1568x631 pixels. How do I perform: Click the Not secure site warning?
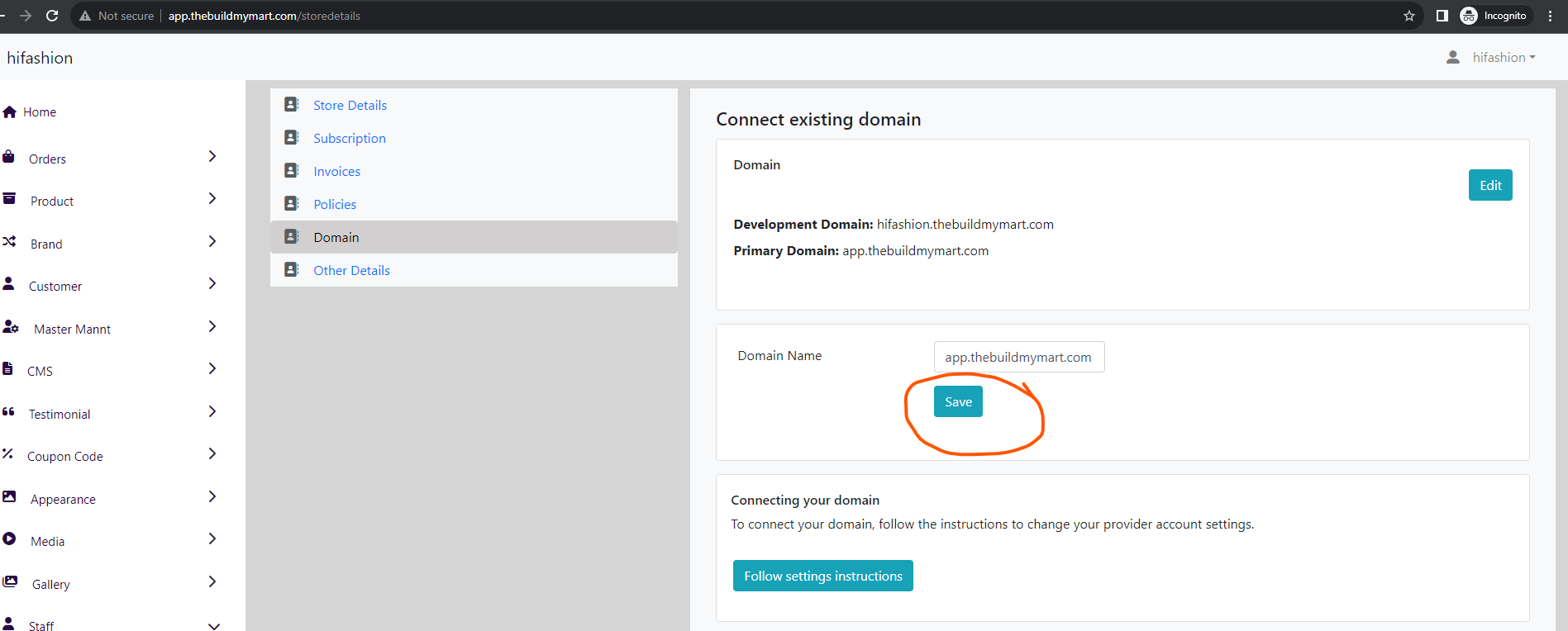click(x=117, y=16)
